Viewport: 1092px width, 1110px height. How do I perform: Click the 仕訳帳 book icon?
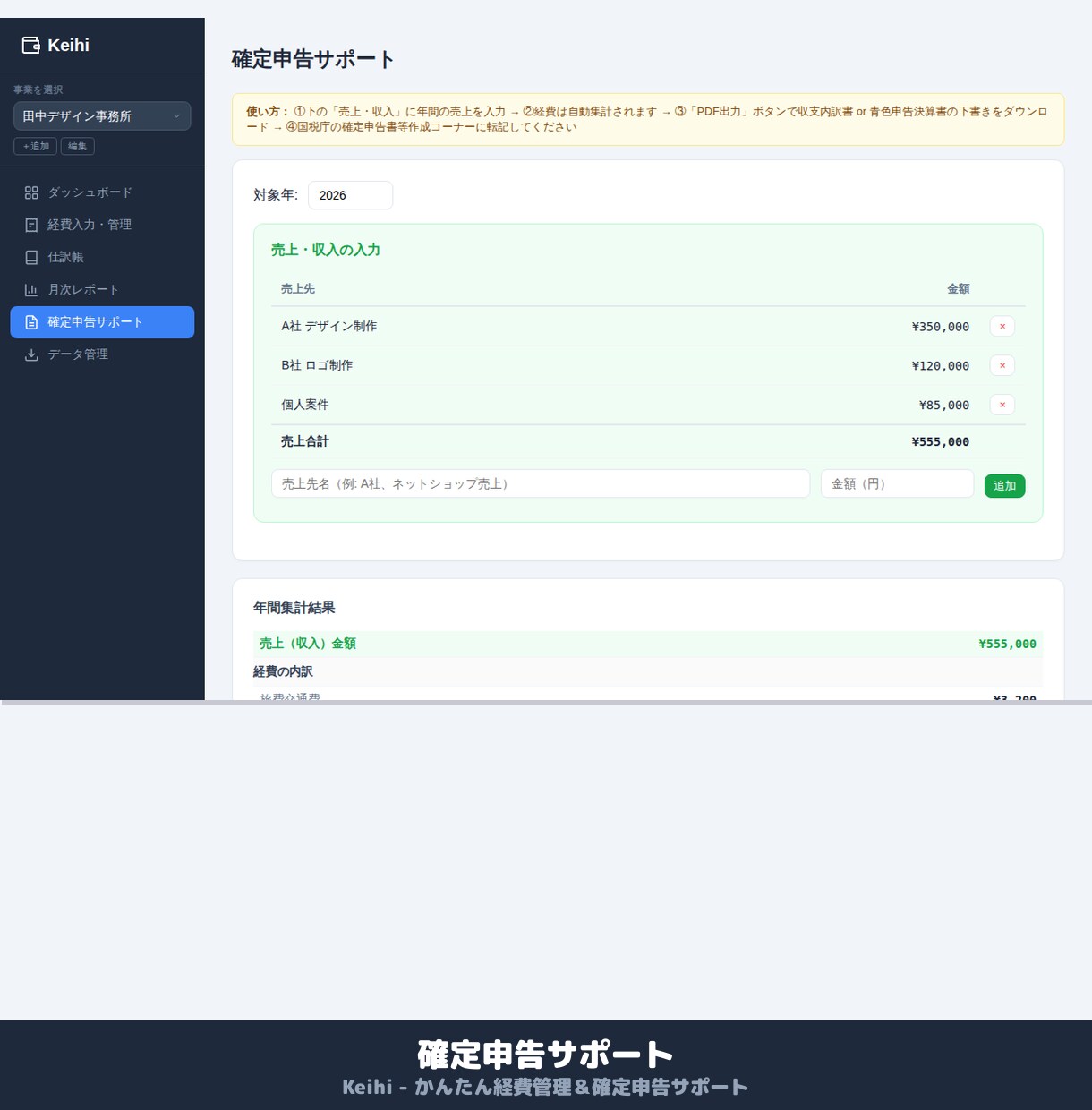pyautogui.click(x=31, y=257)
